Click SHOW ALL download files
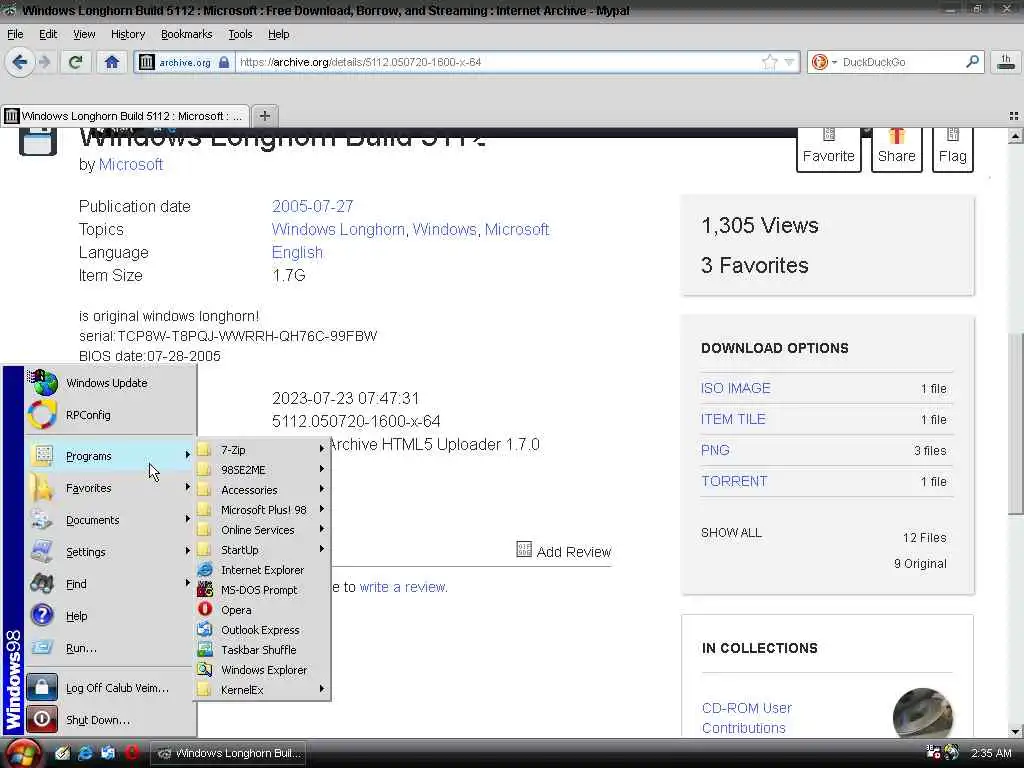The height and width of the screenshot is (768, 1024). 731,533
